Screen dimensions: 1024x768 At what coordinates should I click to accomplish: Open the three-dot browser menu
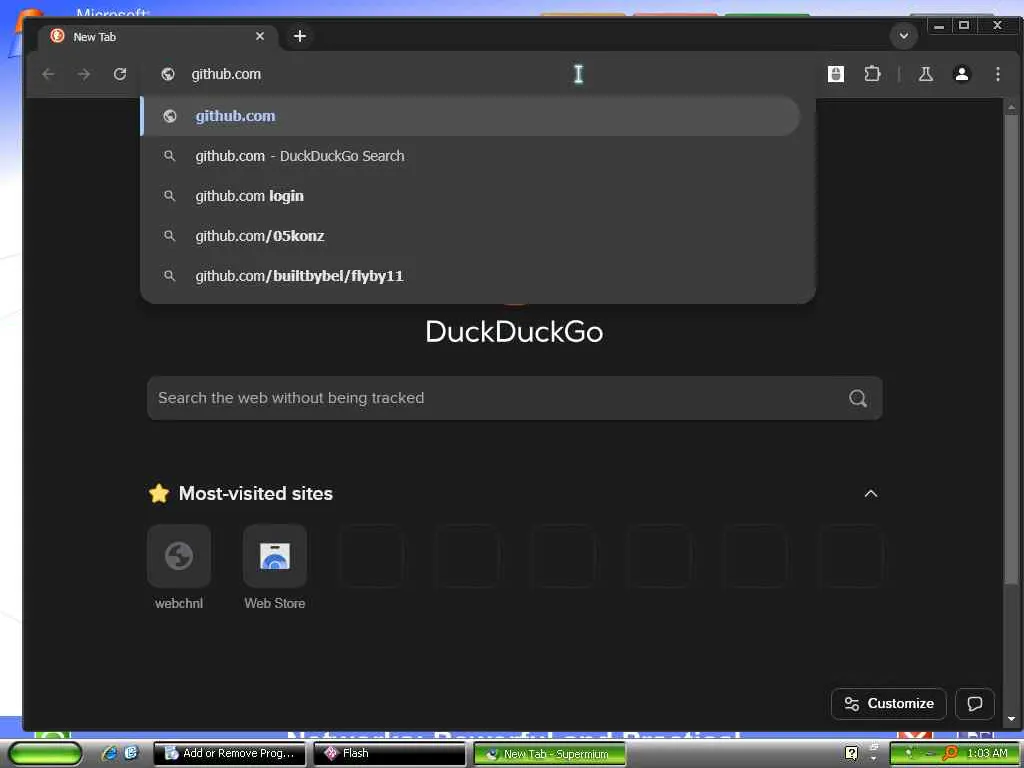point(997,74)
